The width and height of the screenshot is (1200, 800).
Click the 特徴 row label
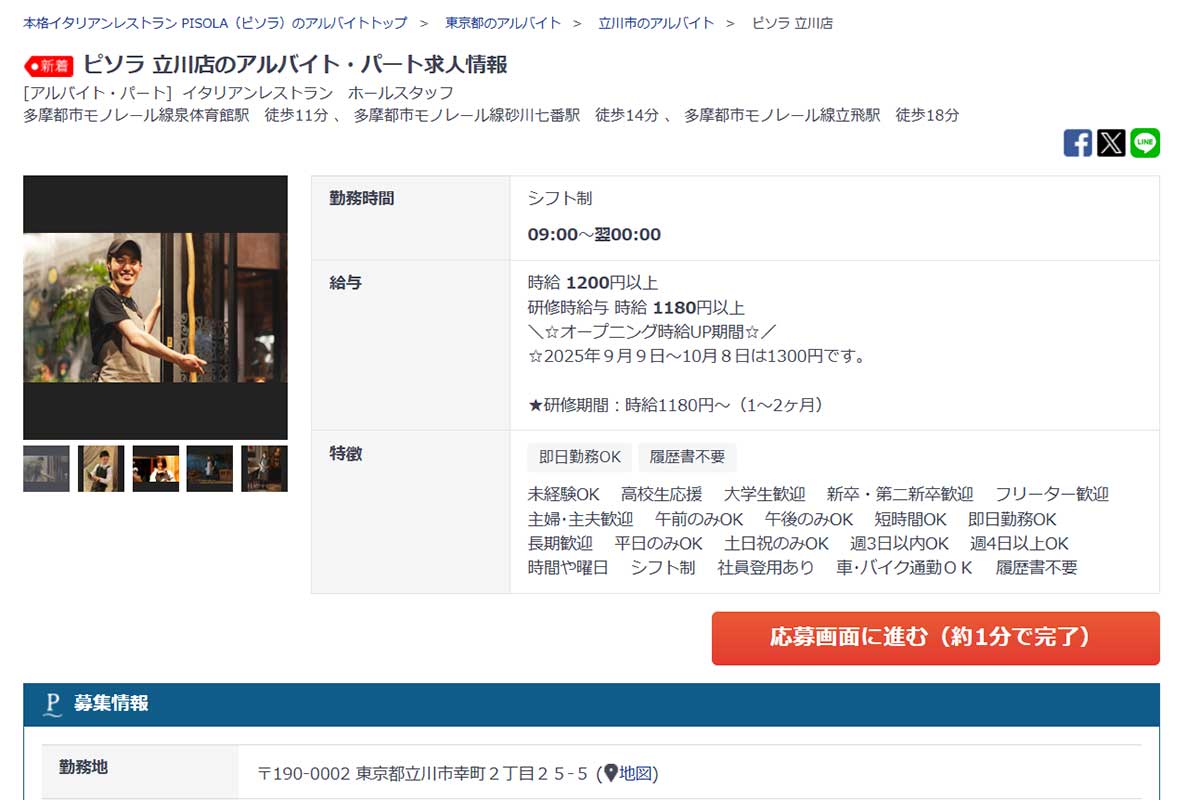click(345, 453)
